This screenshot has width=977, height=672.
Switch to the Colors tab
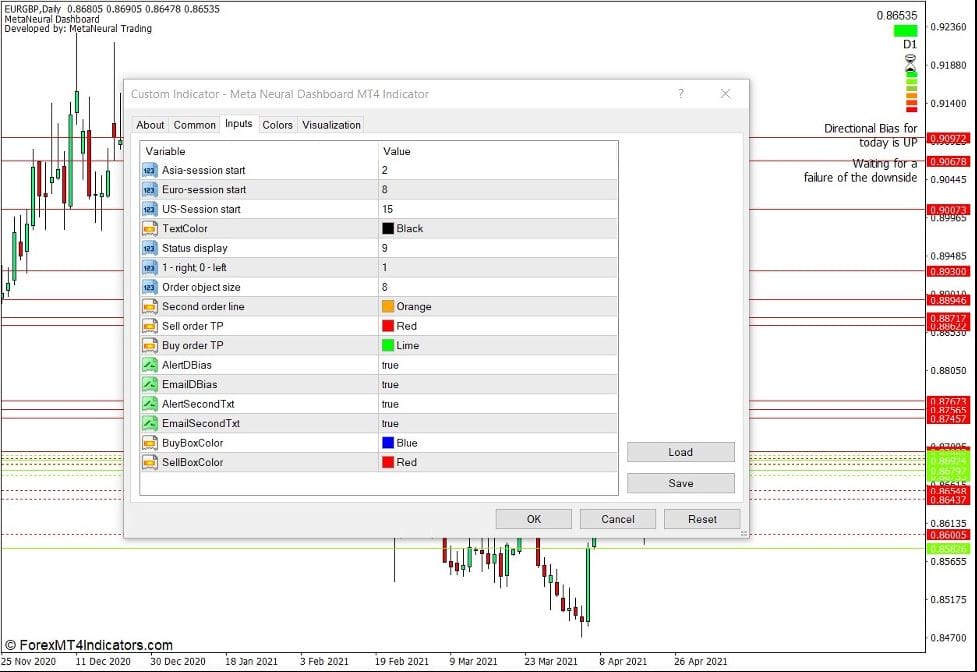(277, 124)
